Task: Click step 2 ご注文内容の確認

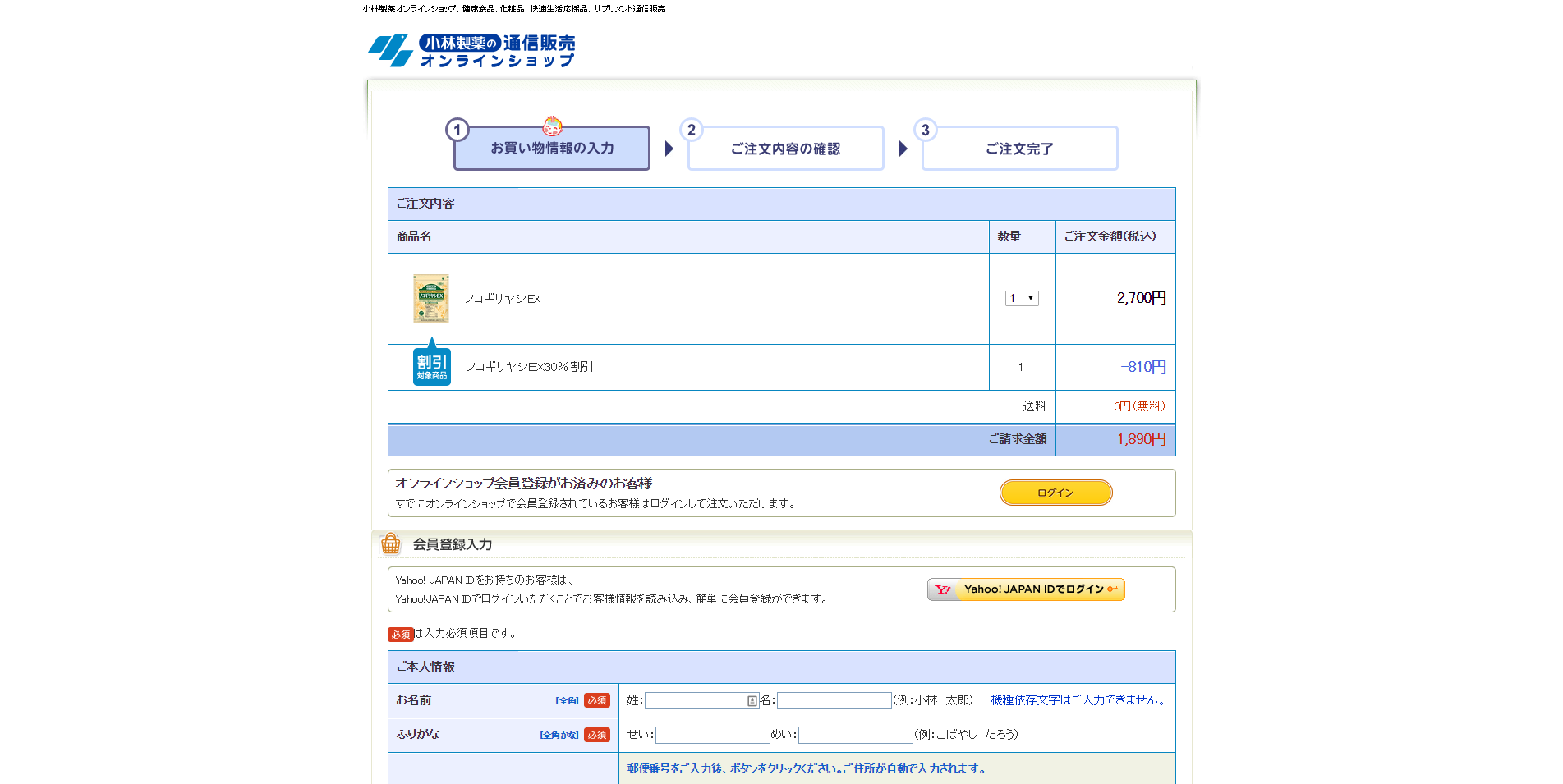Action: click(x=785, y=149)
